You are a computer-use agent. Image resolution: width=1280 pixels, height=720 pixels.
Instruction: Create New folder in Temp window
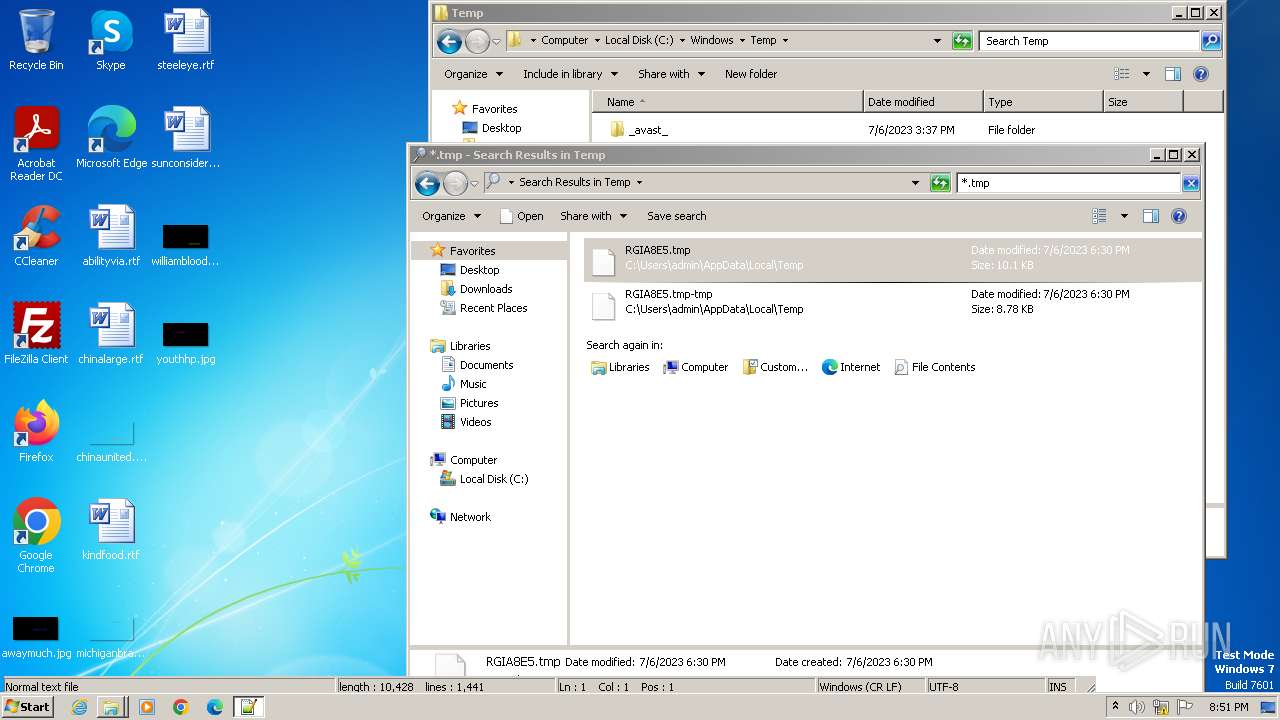[751, 74]
